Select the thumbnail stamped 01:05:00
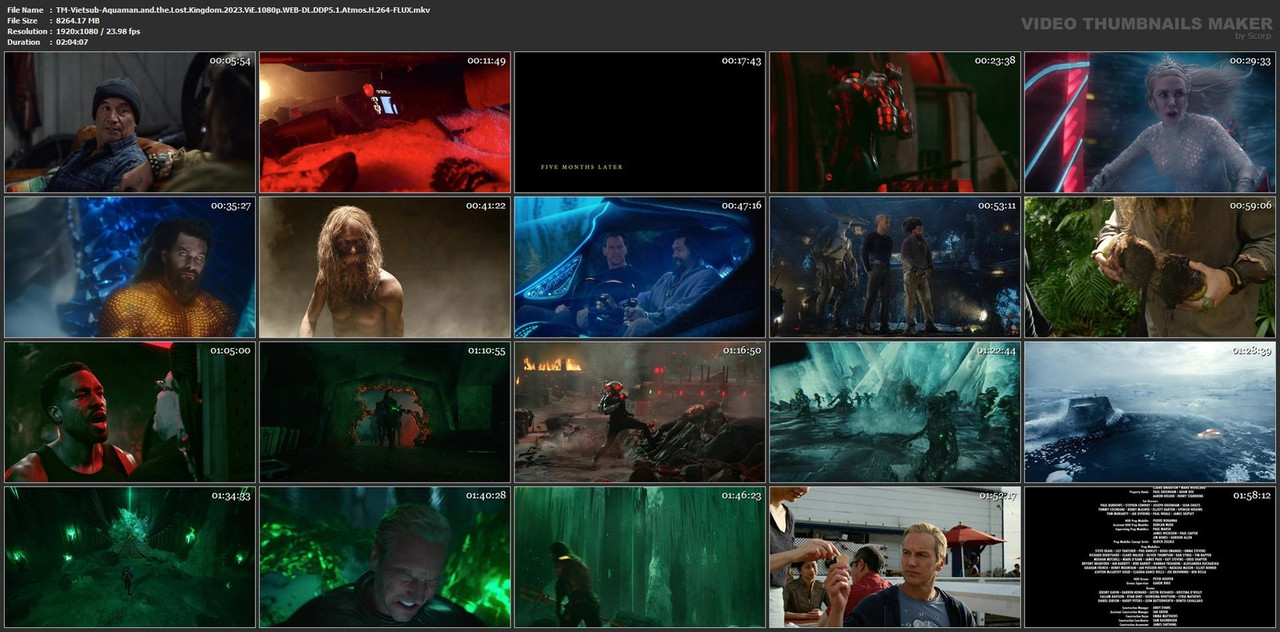Image resolution: width=1280 pixels, height=632 pixels. pyautogui.click(x=130, y=412)
